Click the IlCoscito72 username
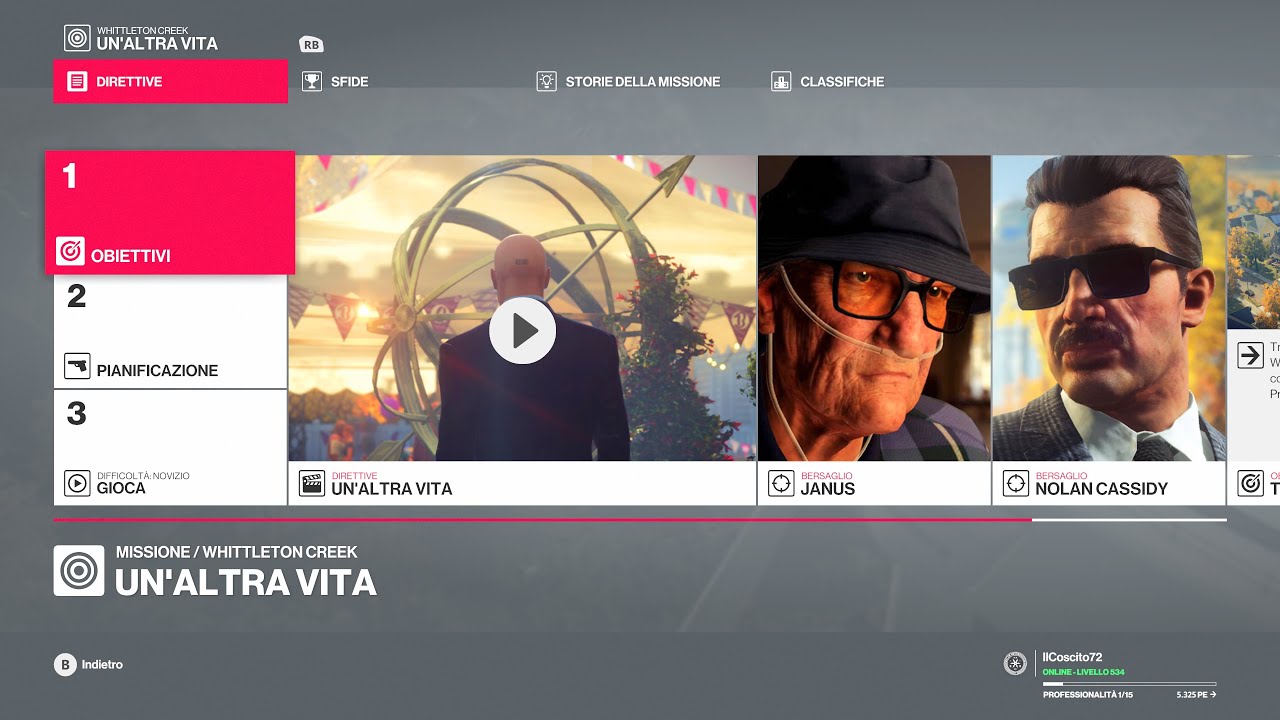Image resolution: width=1280 pixels, height=720 pixels. point(1072,657)
